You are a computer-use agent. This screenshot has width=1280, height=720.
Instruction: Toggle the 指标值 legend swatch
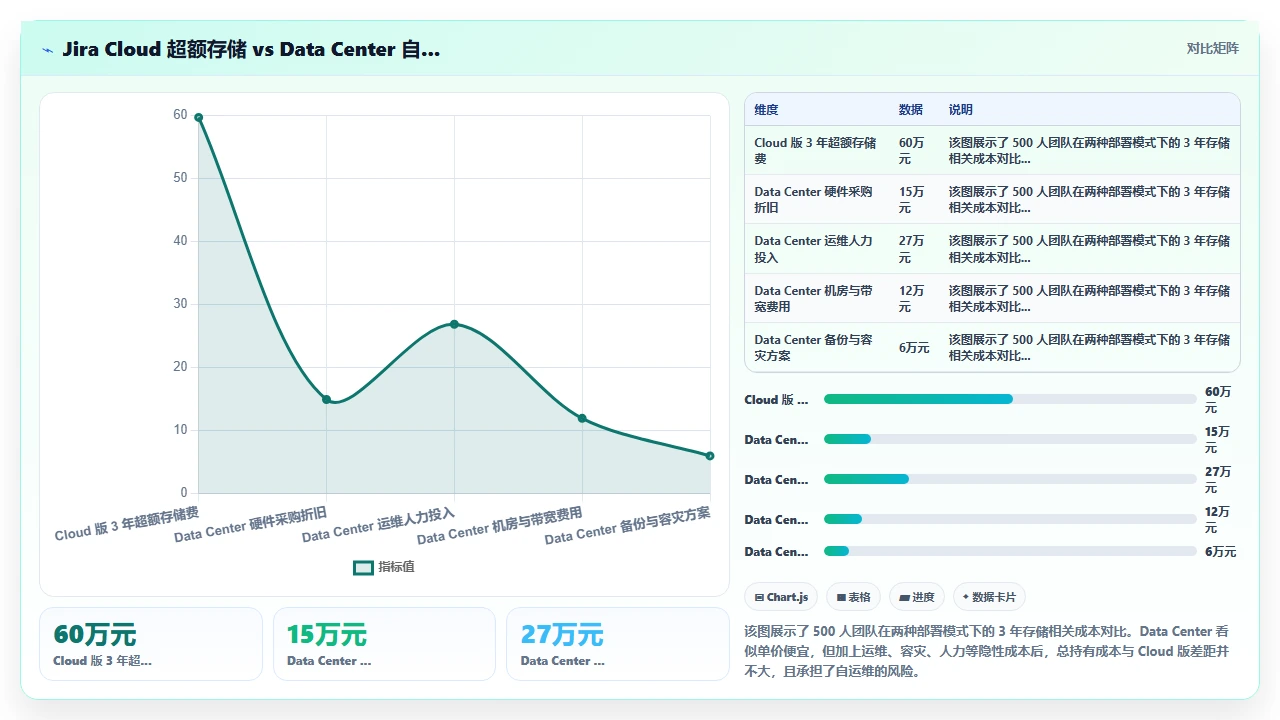coord(363,567)
